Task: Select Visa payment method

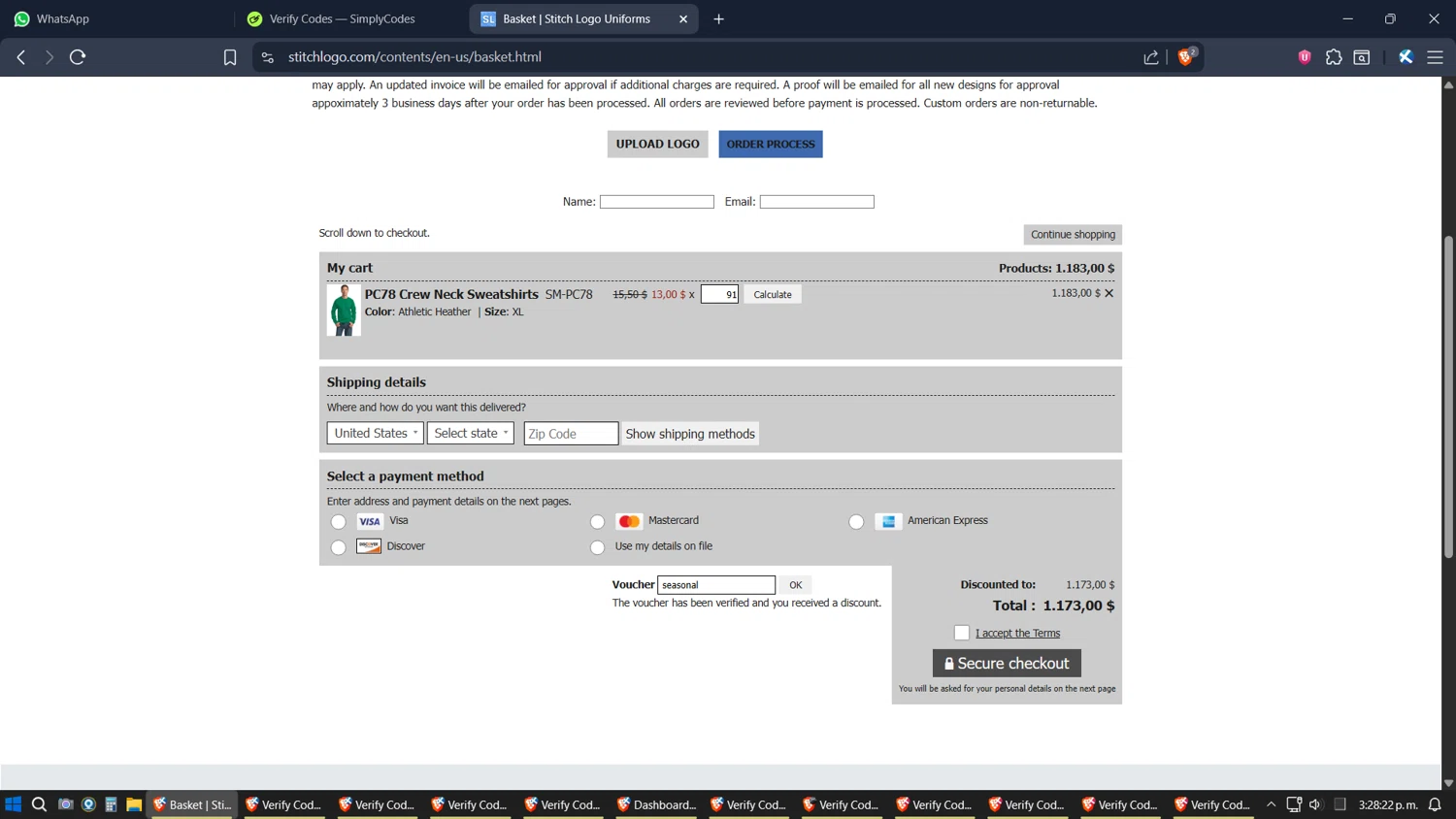Action: (x=338, y=522)
